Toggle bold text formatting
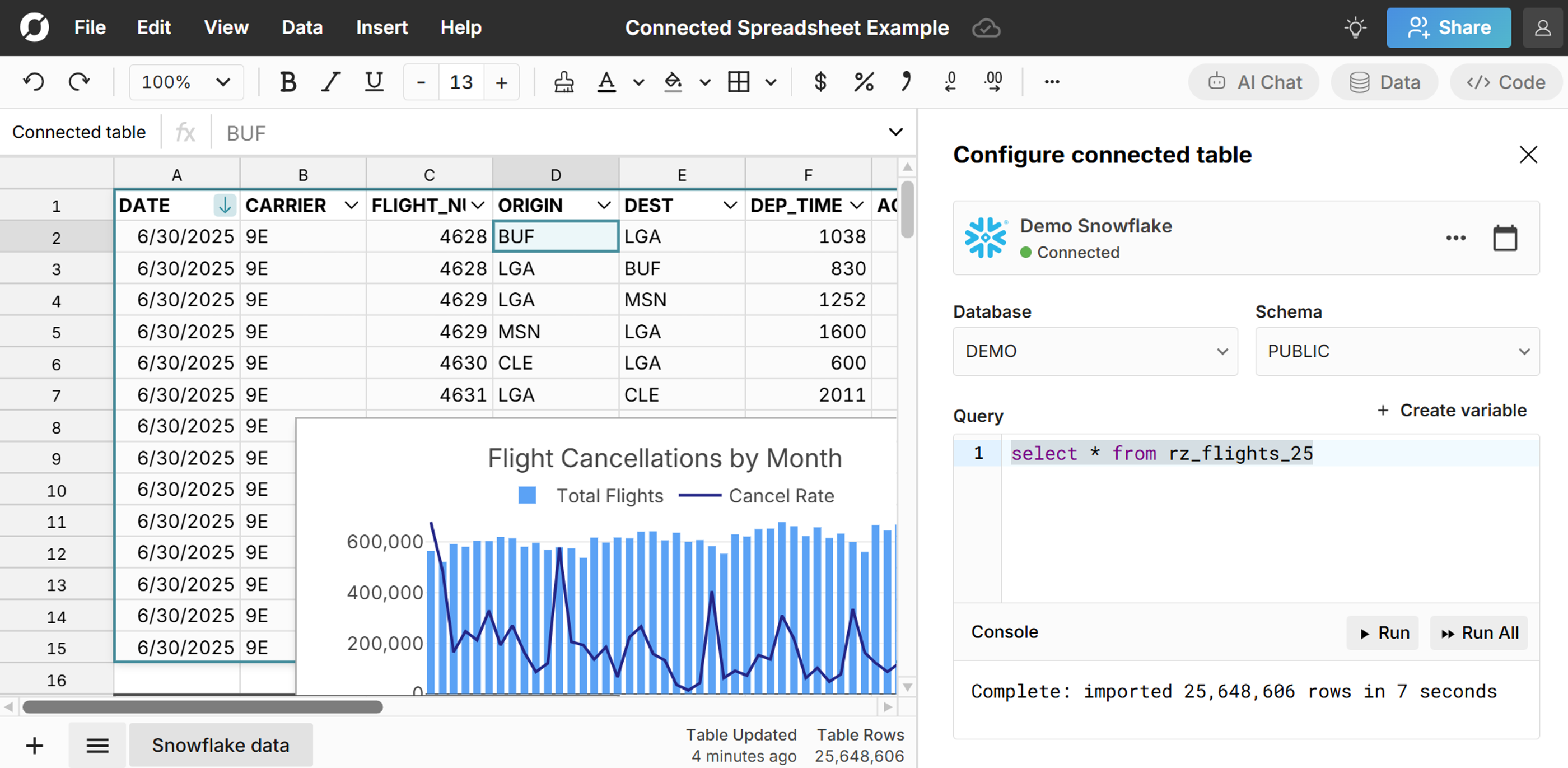This screenshot has width=1568, height=768. tap(288, 82)
